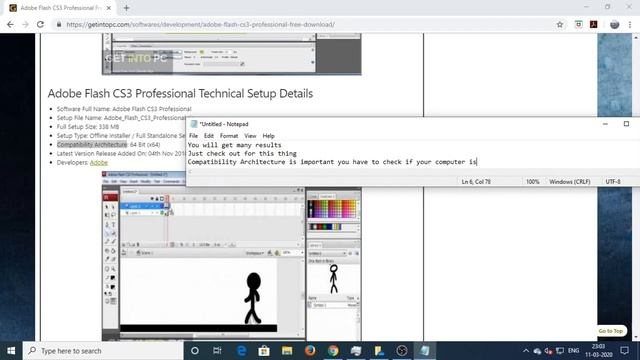Open Microsoft Store from the taskbar
The width and height of the screenshot is (640, 360).
264,351
